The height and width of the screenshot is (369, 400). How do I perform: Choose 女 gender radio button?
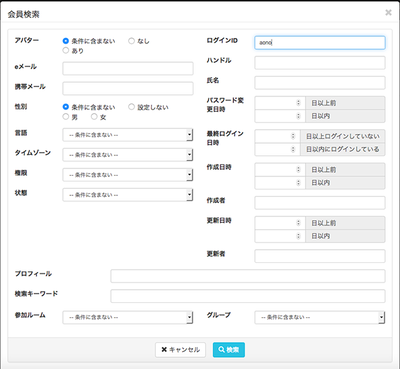click(x=94, y=117)
